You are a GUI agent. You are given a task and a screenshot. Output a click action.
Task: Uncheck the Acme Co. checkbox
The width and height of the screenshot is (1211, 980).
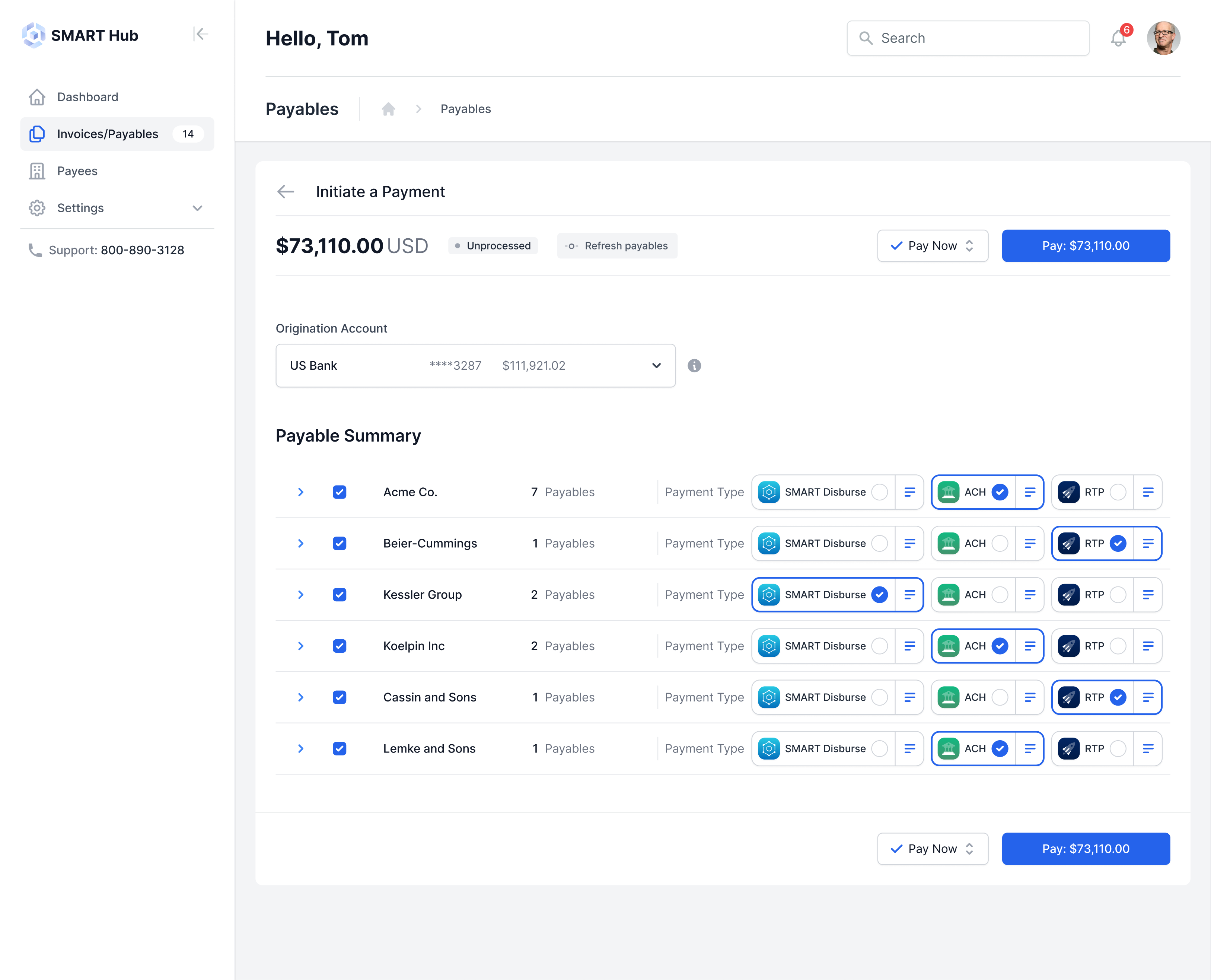(x=339, y=492)
